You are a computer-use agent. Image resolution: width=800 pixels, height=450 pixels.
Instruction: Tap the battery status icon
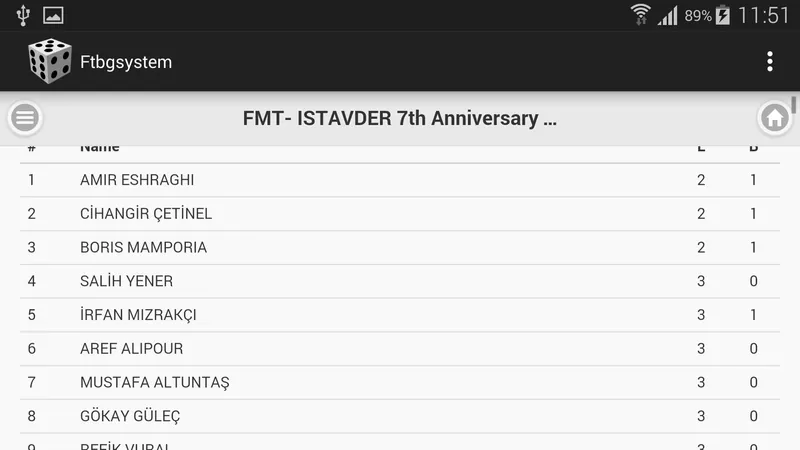(x=722, y=15)
